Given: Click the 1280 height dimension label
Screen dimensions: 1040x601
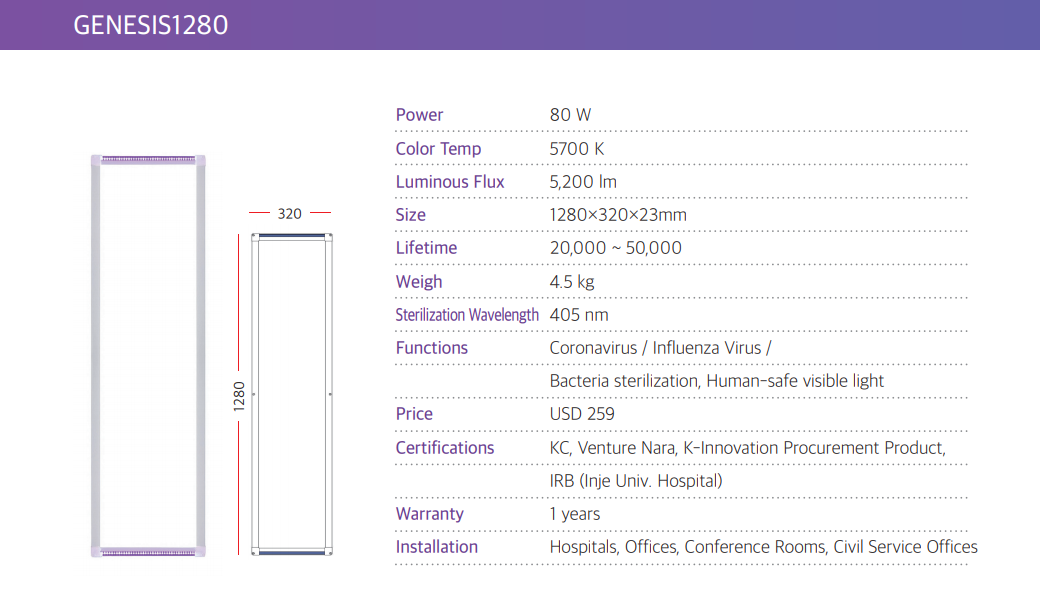Looking at the screenshot, I should coord(239,395).
